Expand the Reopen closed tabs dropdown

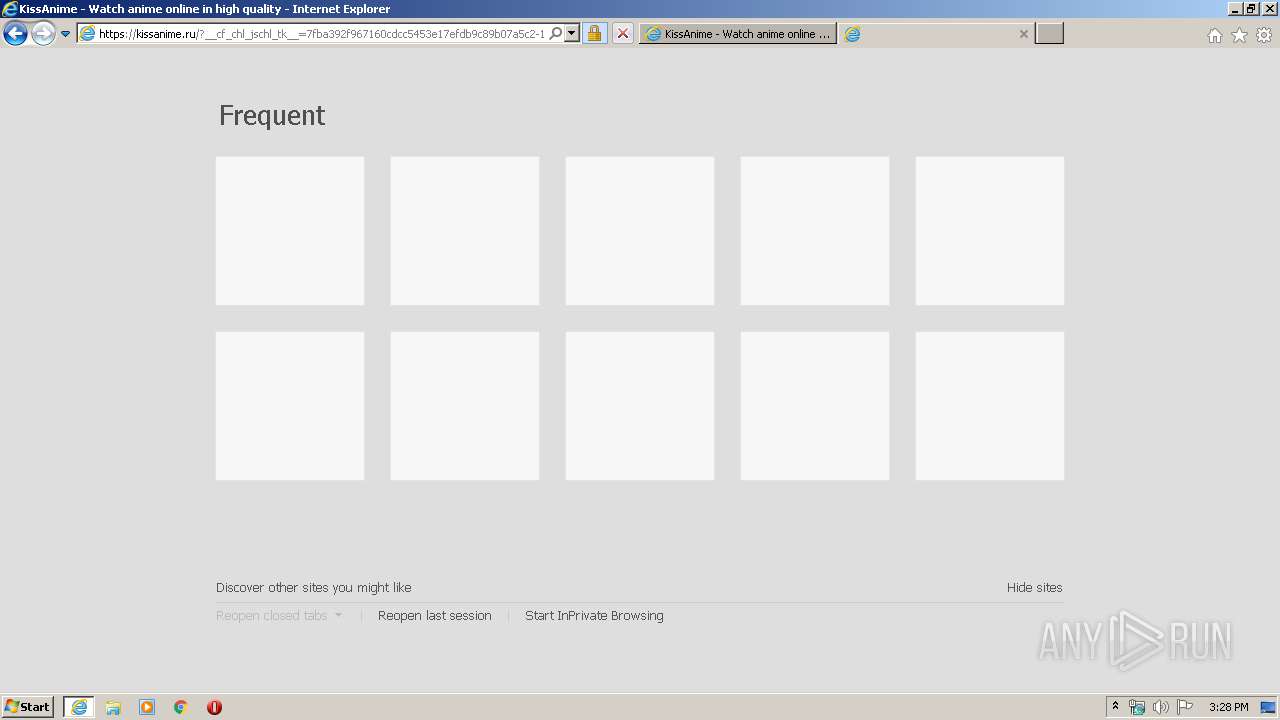pyautogui.click(x=279, y=616)
